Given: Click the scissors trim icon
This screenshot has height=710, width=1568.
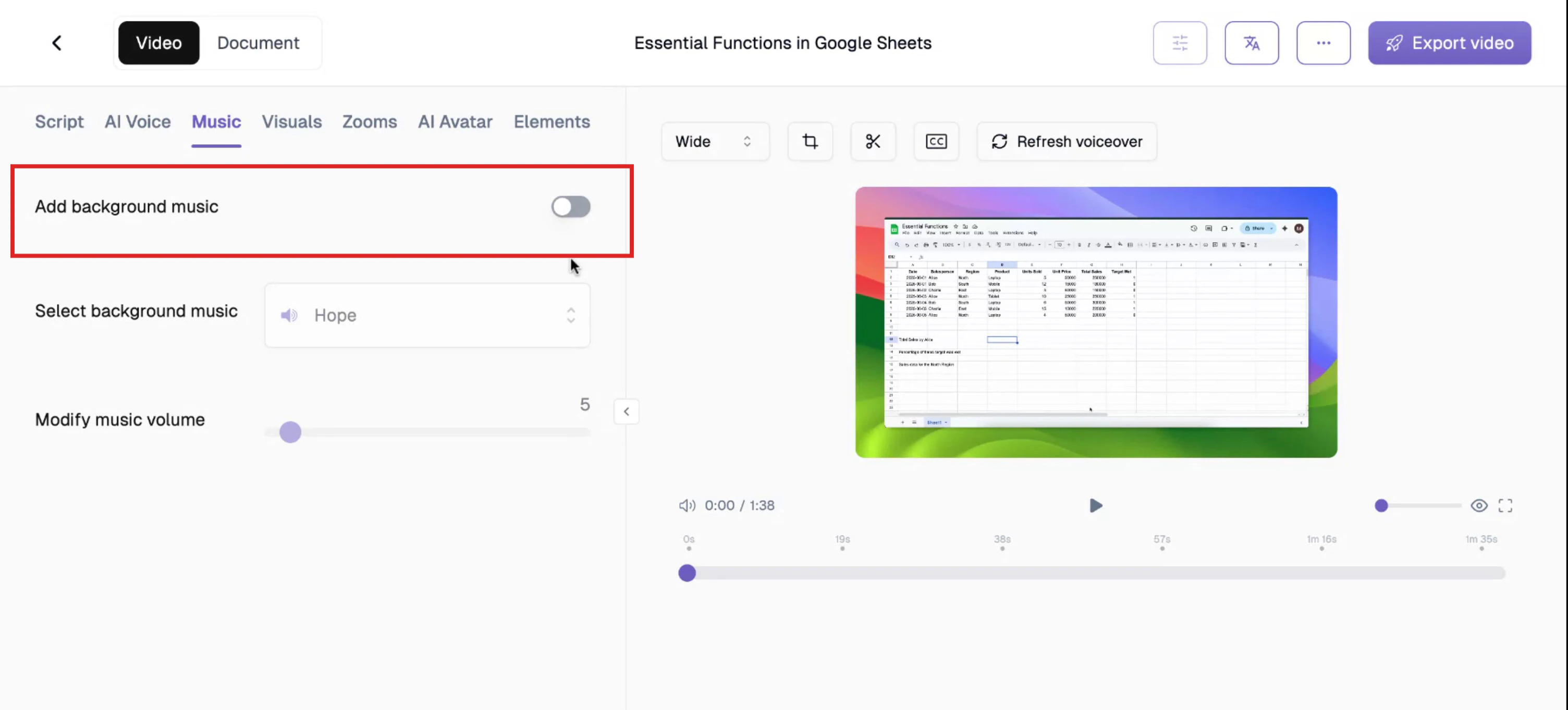Looking at the screenshot, I should [x=872, y=141].
